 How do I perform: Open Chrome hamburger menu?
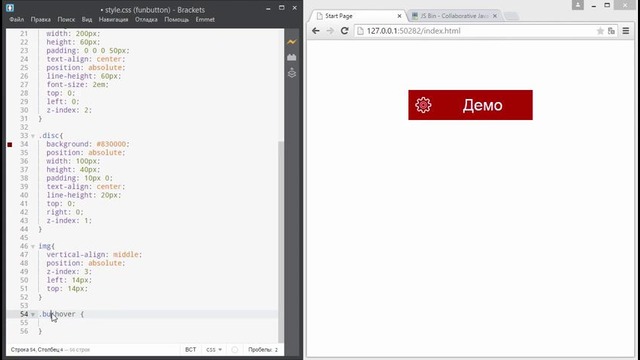[626, 31]
